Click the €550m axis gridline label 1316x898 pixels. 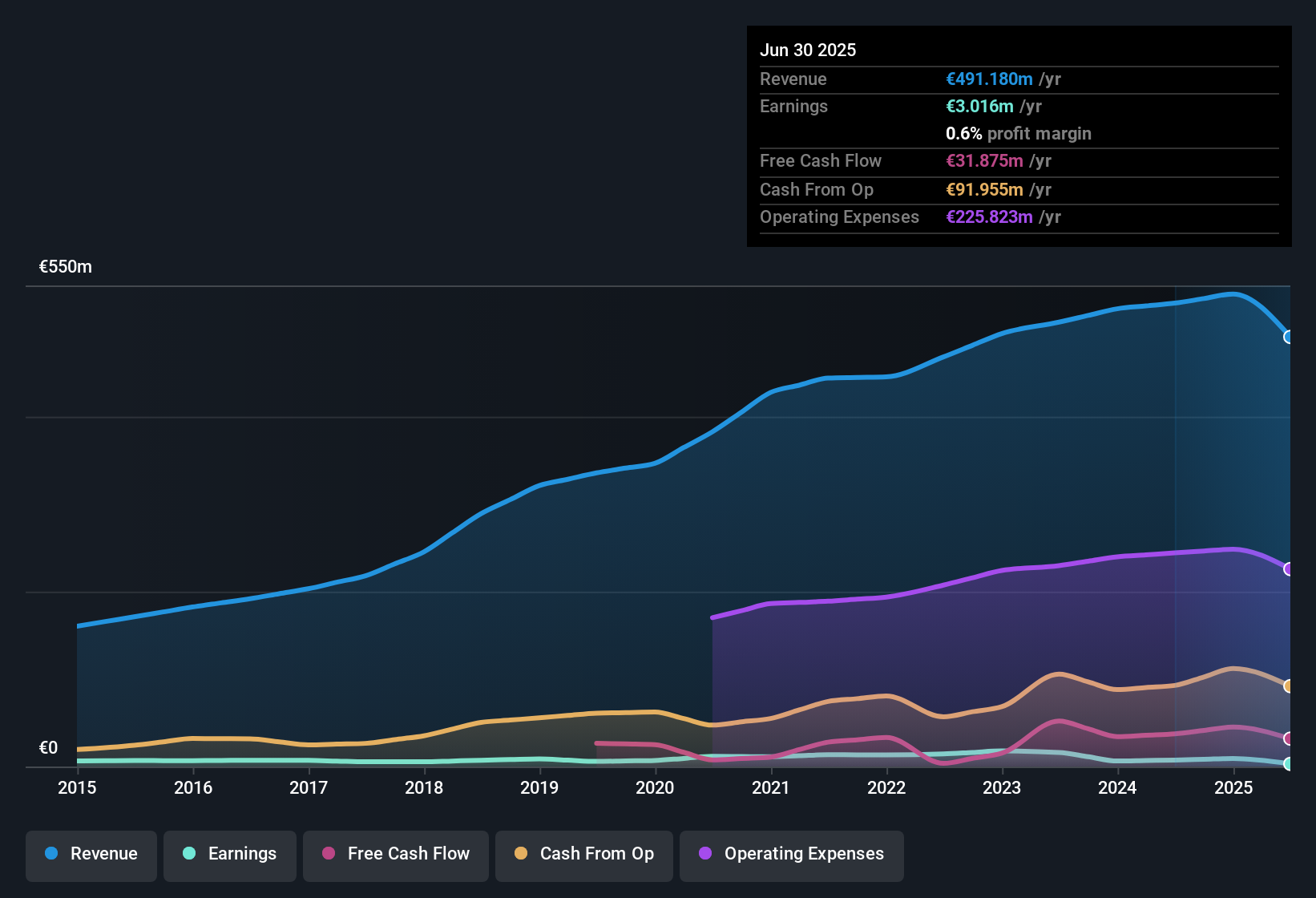tap(64, 266)
